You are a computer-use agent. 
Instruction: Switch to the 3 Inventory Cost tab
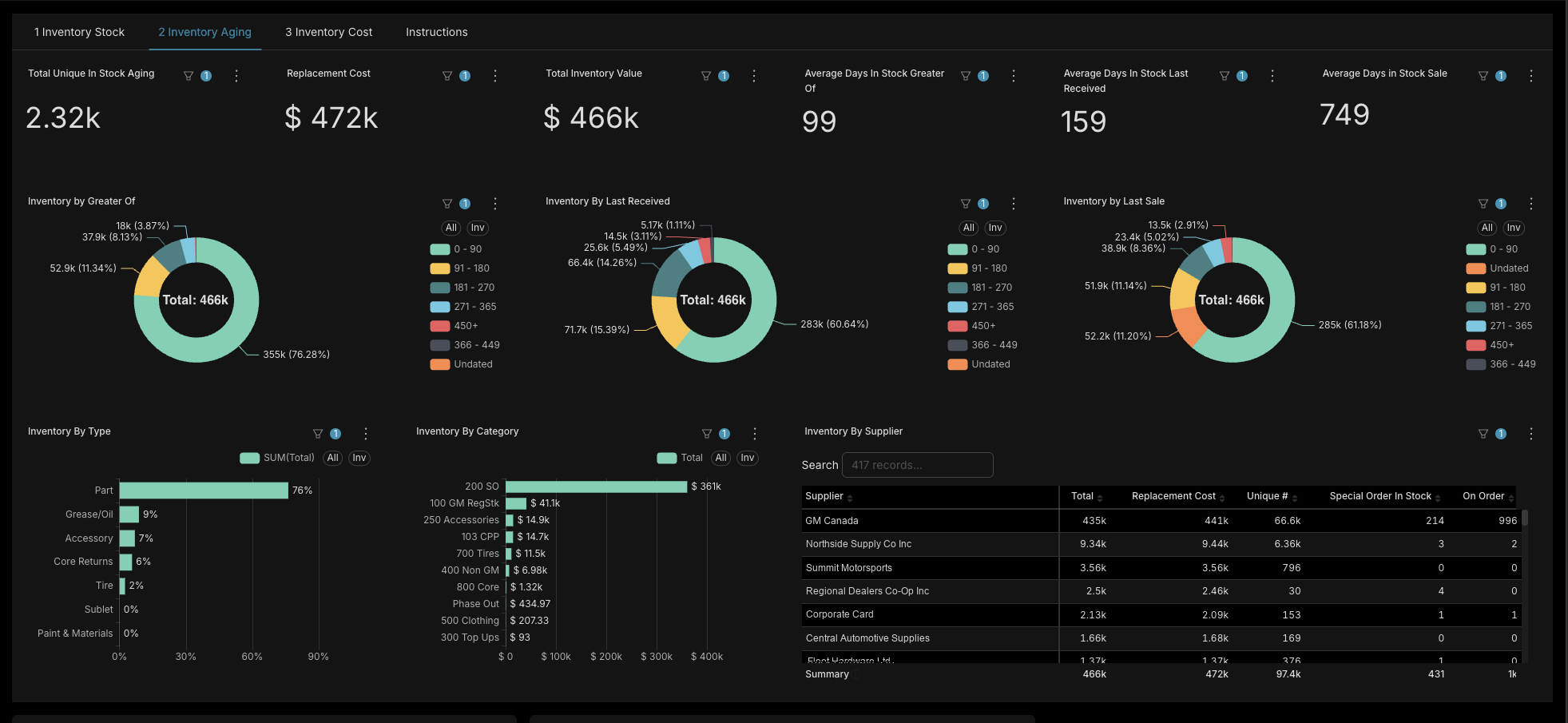coord(328,32)
